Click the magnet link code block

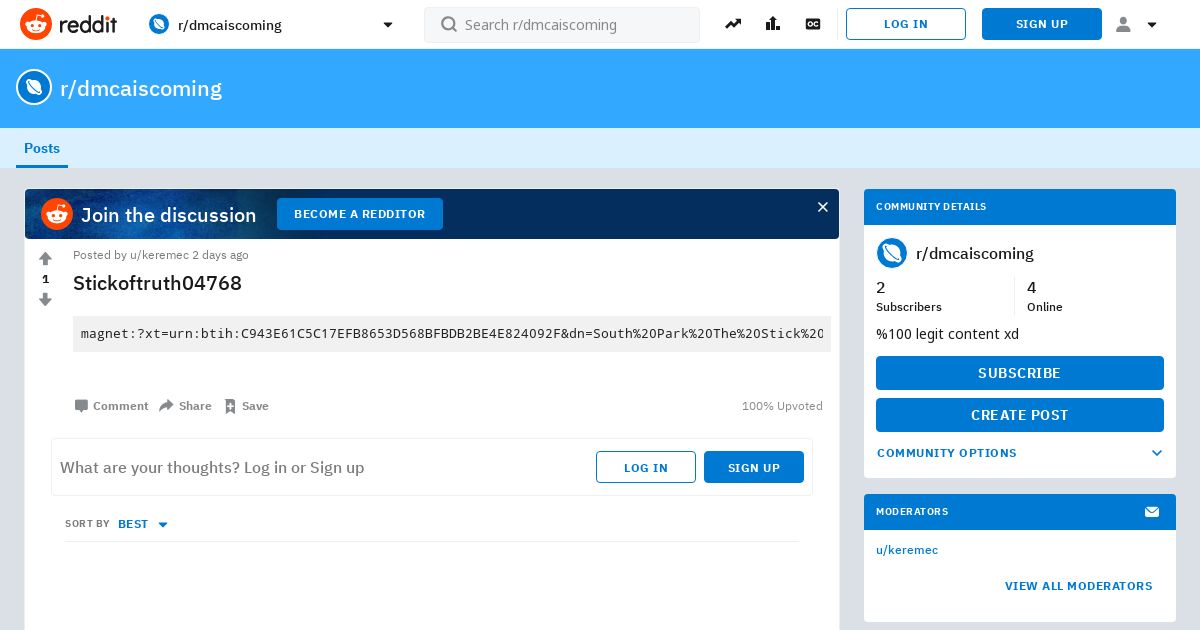(x=452, y=334)
